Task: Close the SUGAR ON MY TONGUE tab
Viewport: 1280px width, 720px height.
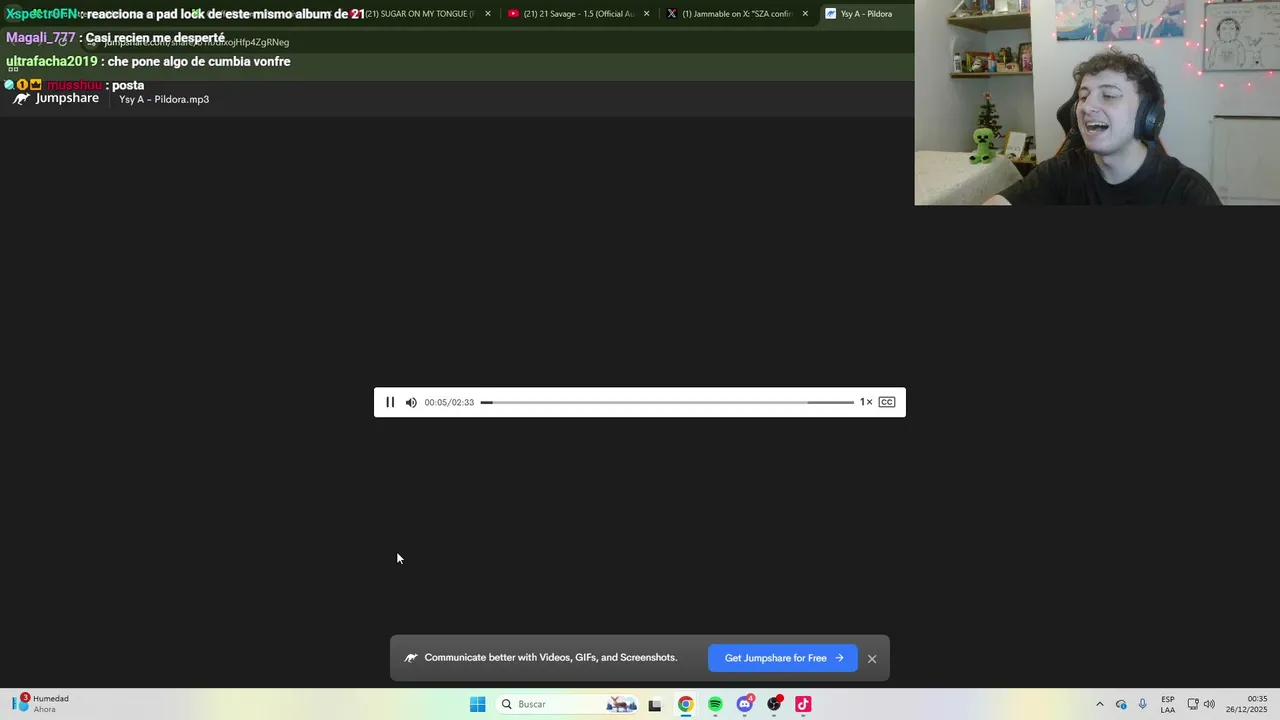Action: 488,14
